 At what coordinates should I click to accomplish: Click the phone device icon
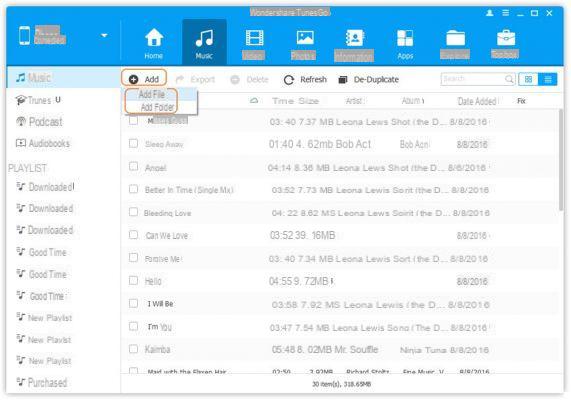(x=24, y=35)
